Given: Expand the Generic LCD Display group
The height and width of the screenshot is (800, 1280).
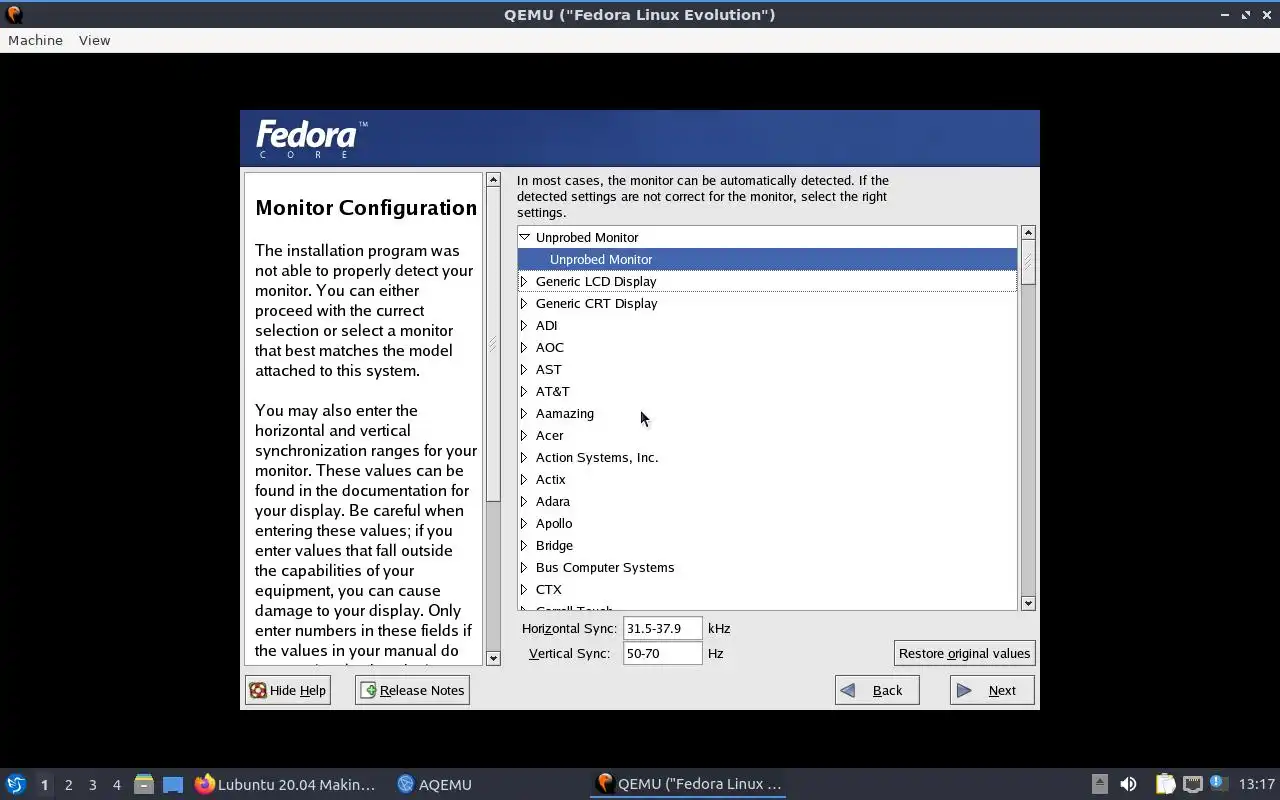Looking at the screenshot, I should tap(524, 281).
